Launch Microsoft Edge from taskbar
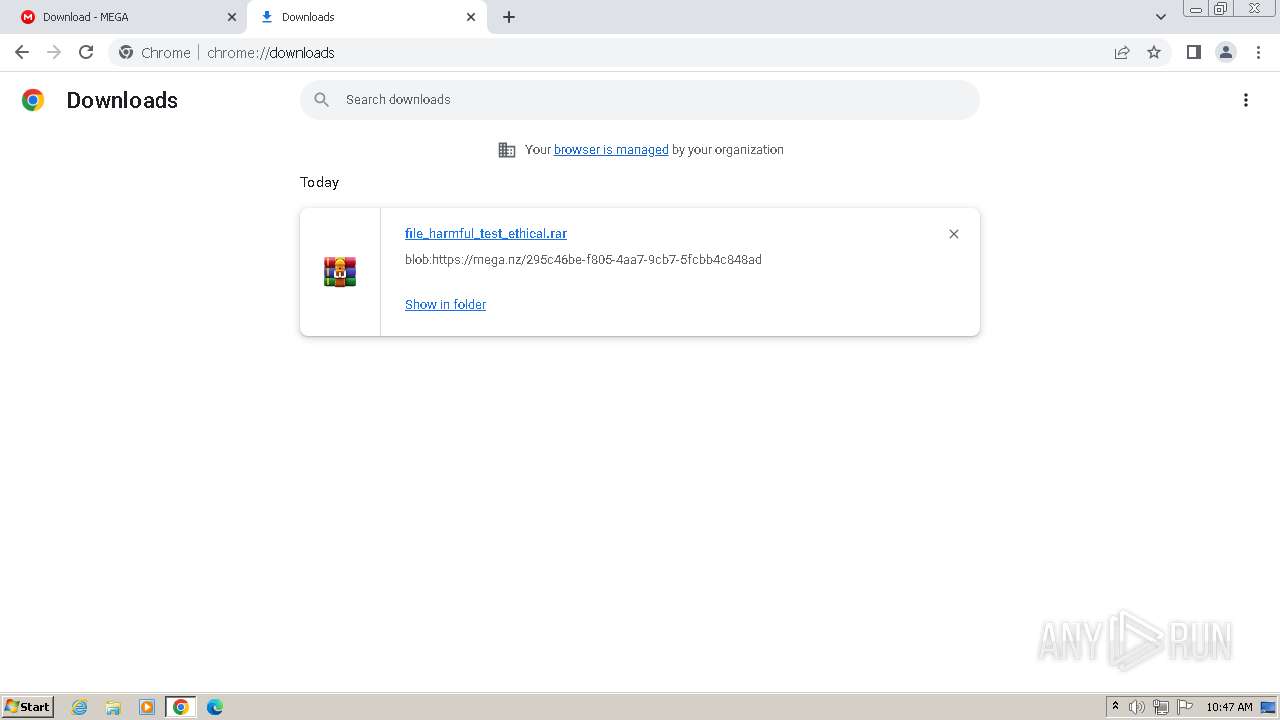 [215, 707]
